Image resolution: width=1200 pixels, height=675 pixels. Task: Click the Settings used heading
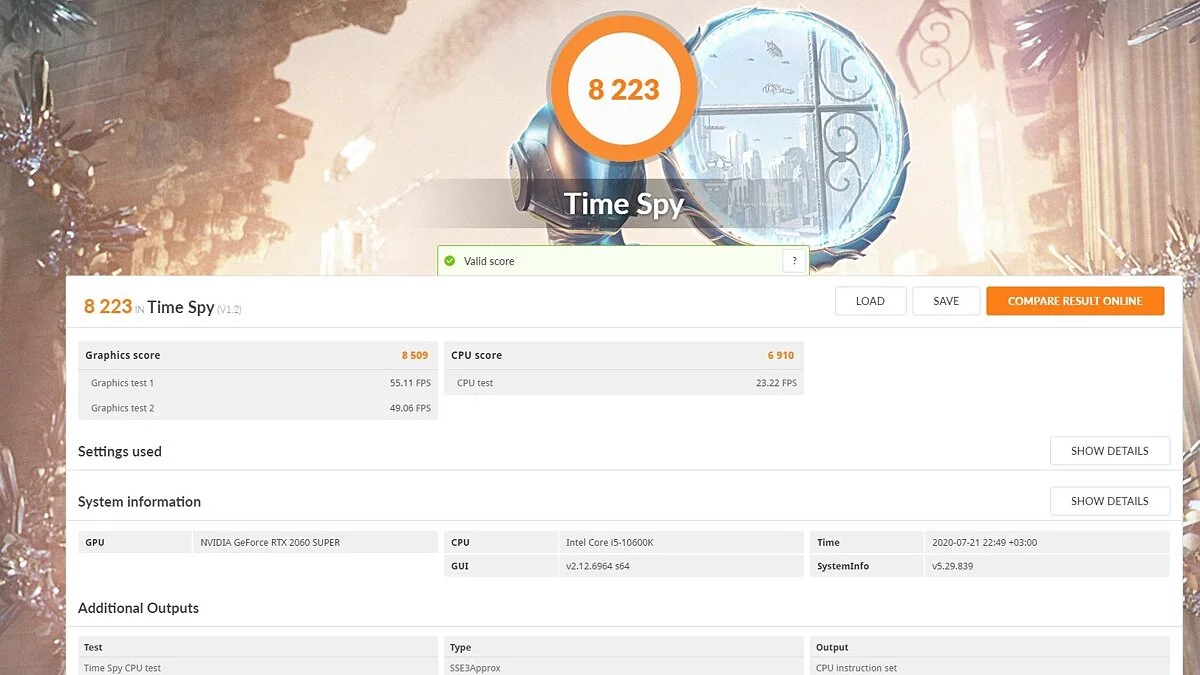tap(119, 451)
